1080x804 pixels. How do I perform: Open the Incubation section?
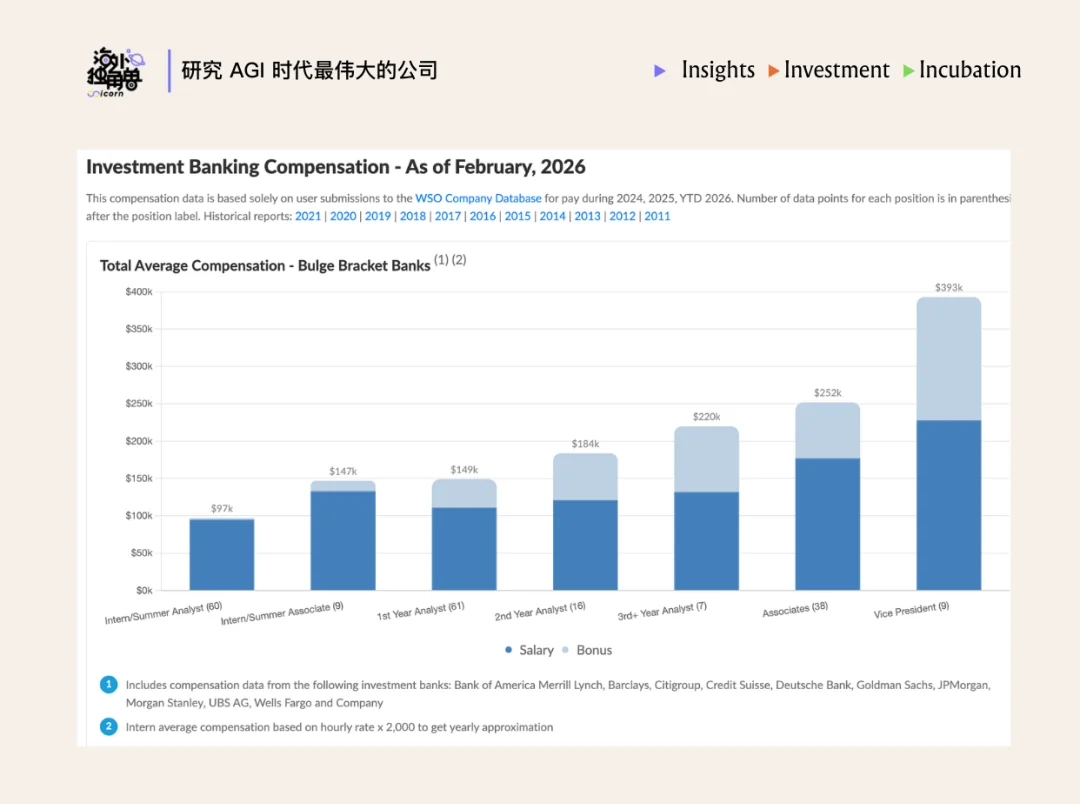pos(969,71)
